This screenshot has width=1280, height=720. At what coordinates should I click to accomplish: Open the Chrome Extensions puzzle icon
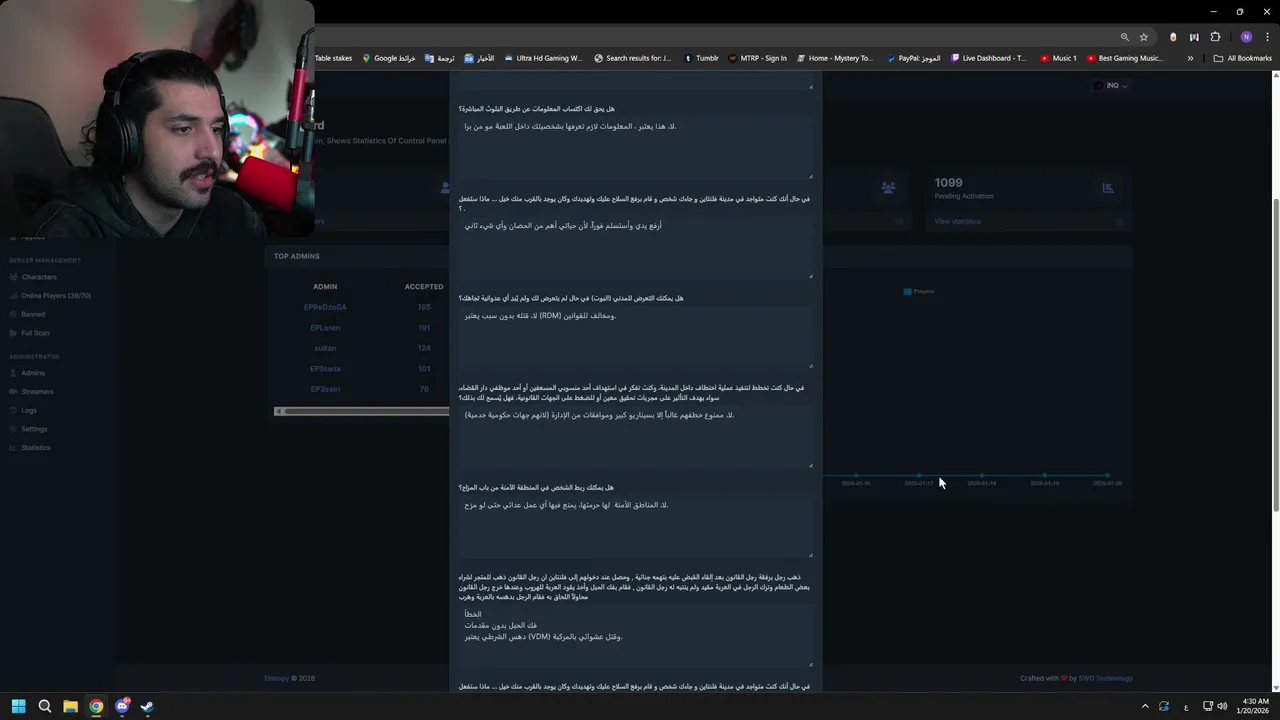click(1215, 37)
